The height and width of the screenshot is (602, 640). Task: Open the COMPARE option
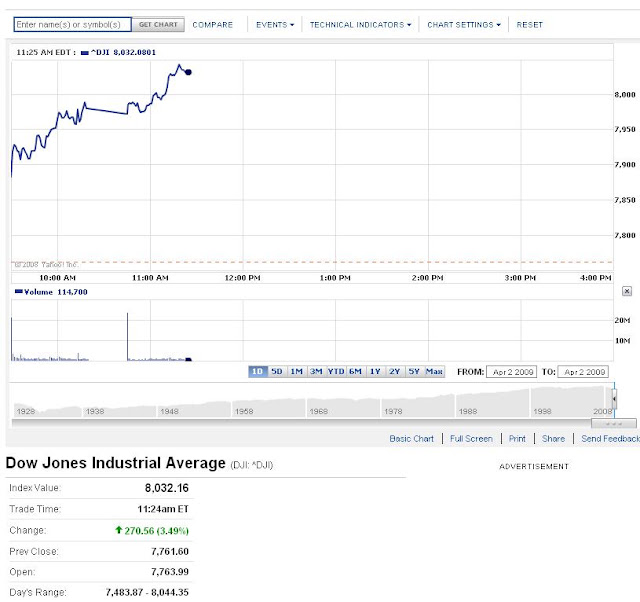click(x=212, y=25)
